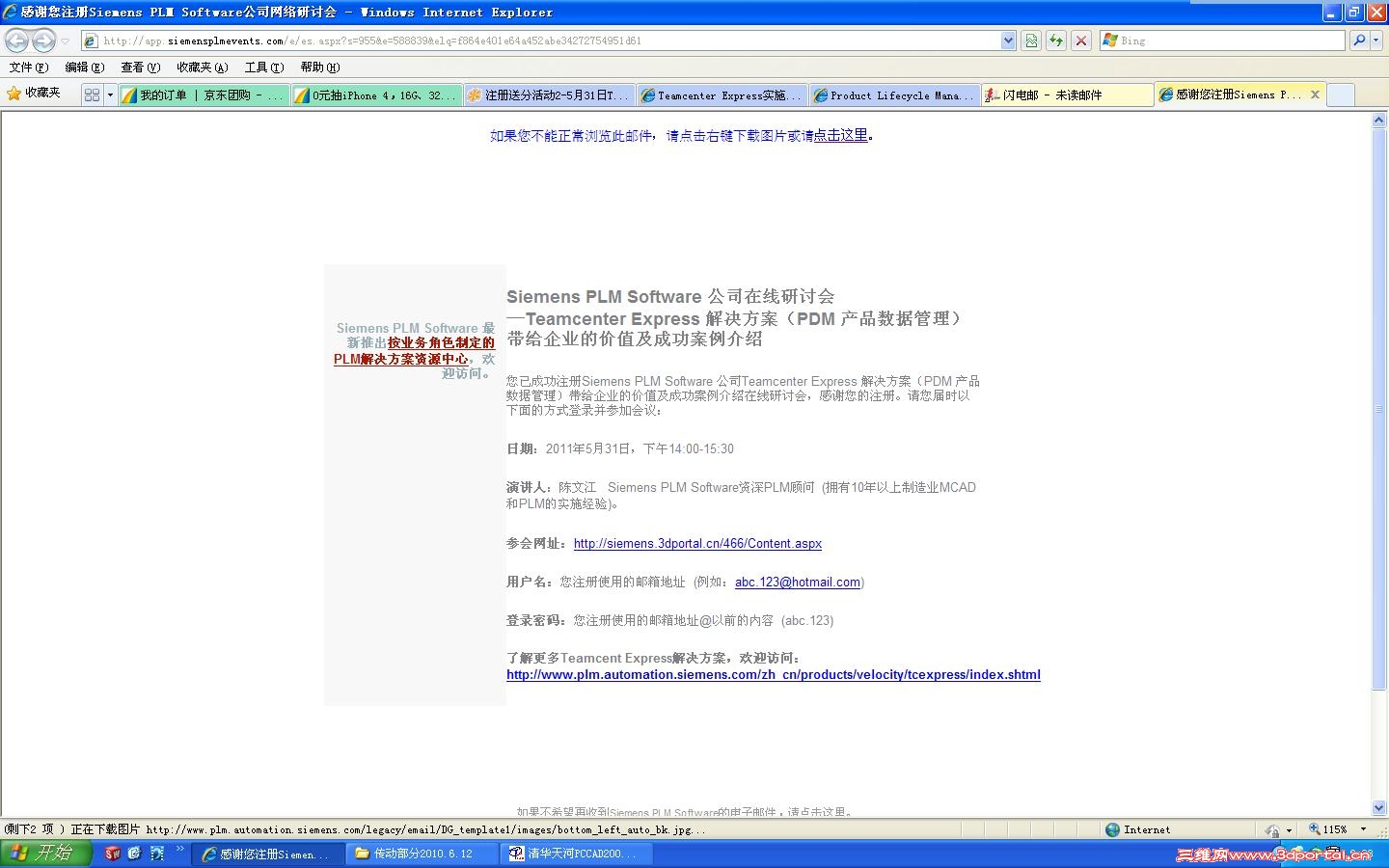Switch to the Product Lifecycle Mana... tab
Image resolution: width=1389 pixels, height=868 pixels.
[895, 95]
